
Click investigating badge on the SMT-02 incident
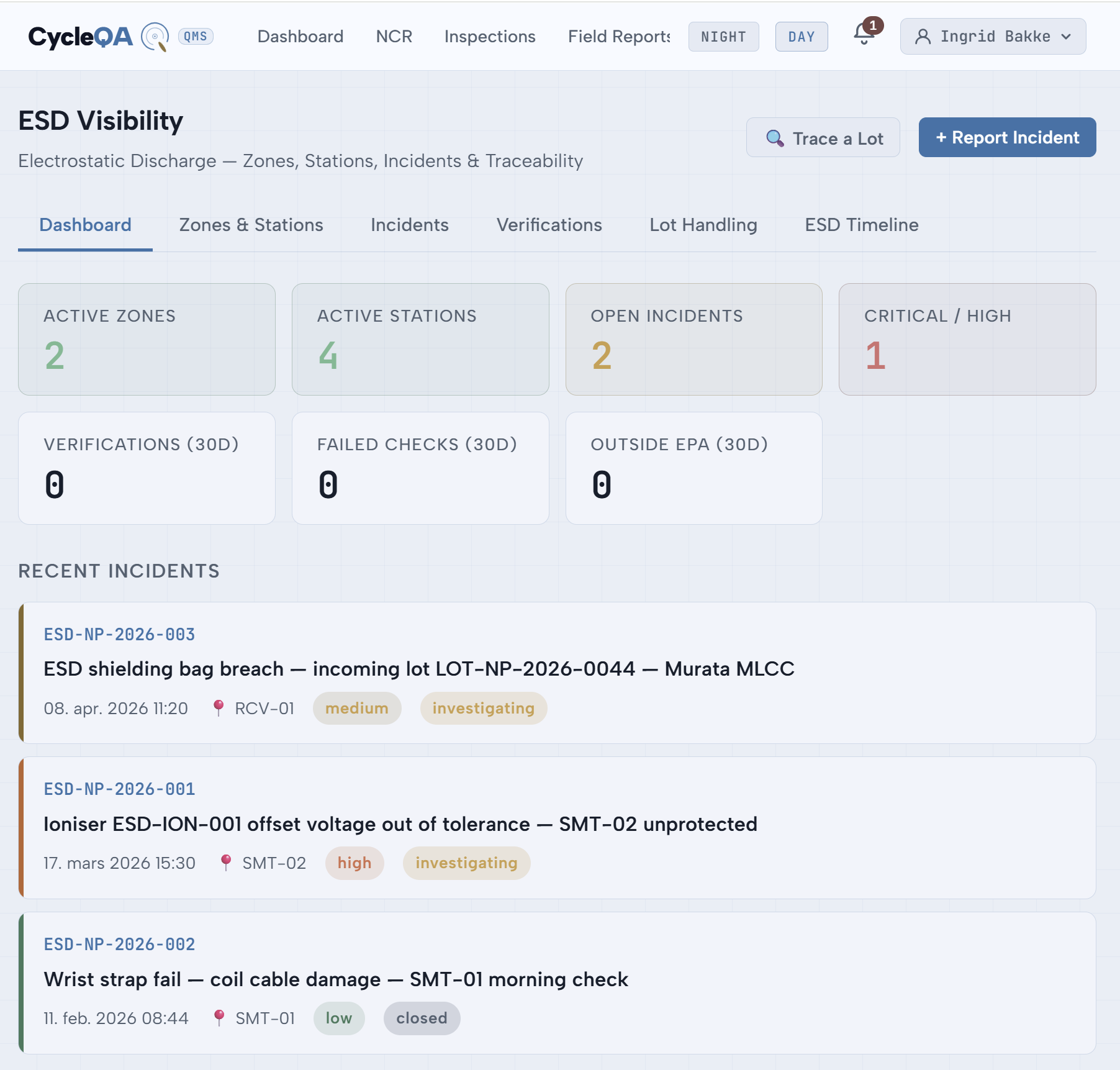click(466, 863)
